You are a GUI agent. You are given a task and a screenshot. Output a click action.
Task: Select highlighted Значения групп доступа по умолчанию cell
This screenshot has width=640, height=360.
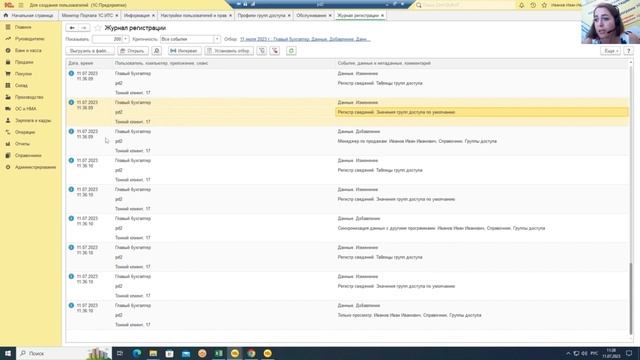tap(482, 112)
